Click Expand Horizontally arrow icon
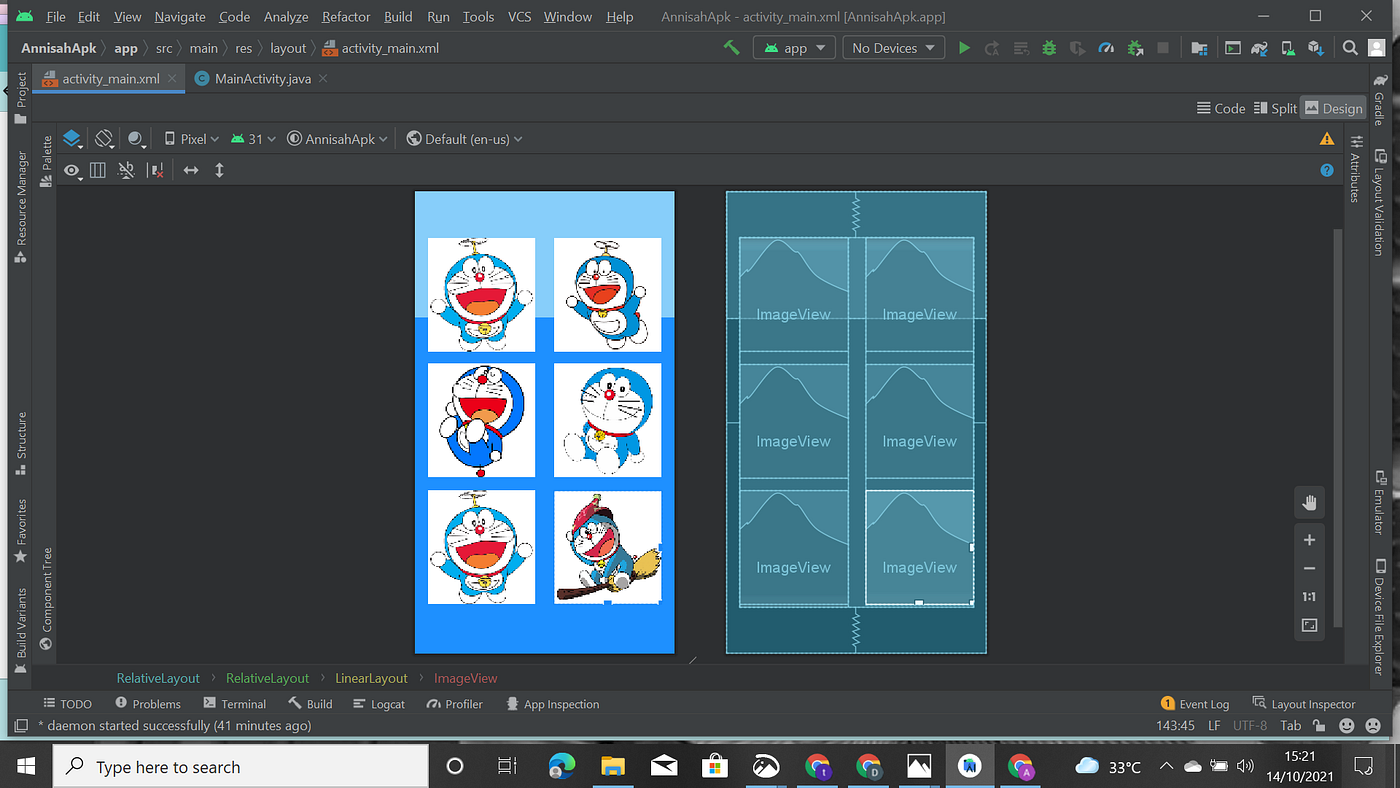This screenshot has width=1400, height=788. (x=191, y=170)
